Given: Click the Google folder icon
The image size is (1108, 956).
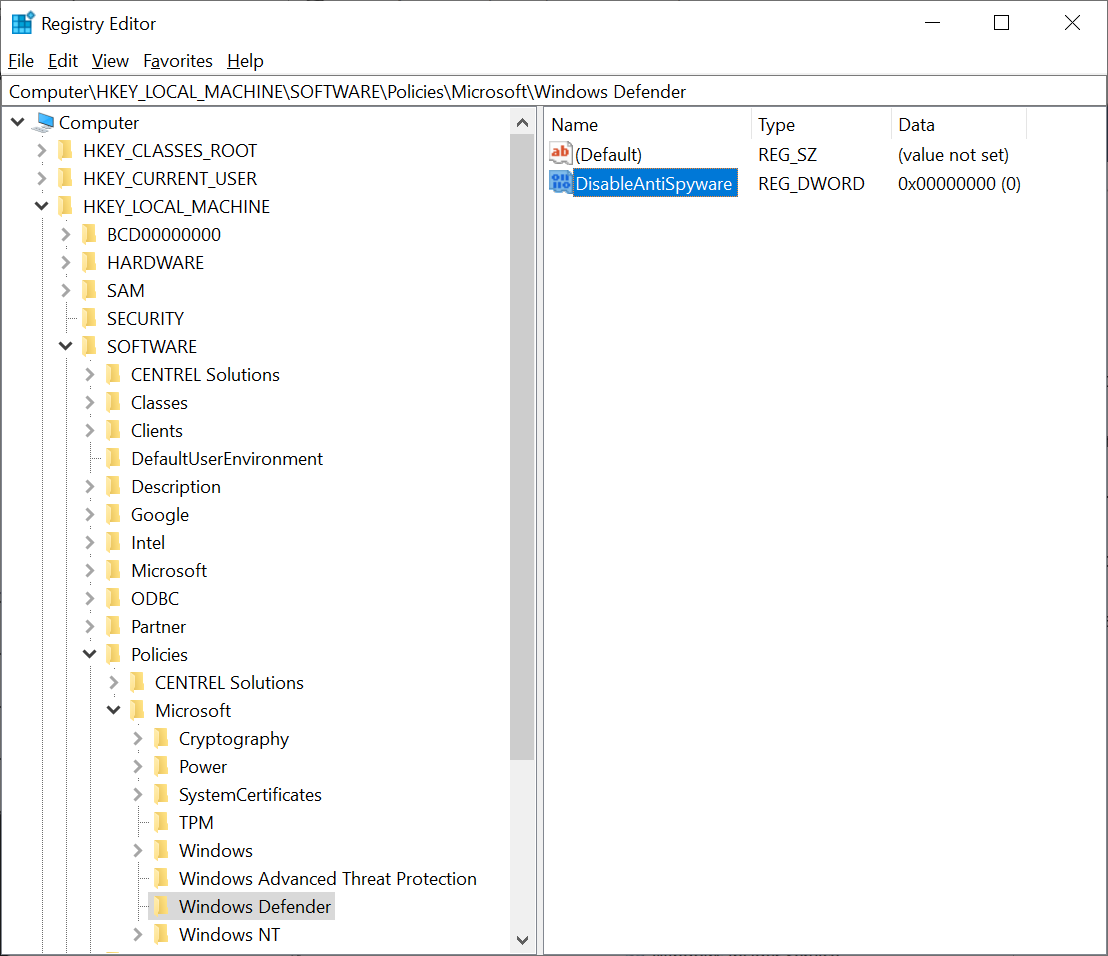Looking at the screenshot, I should coord(114,514).
